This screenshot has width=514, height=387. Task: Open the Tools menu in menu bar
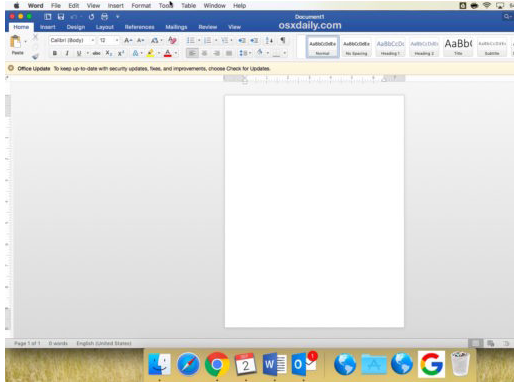pyautogui.click(x=166, y=6)
